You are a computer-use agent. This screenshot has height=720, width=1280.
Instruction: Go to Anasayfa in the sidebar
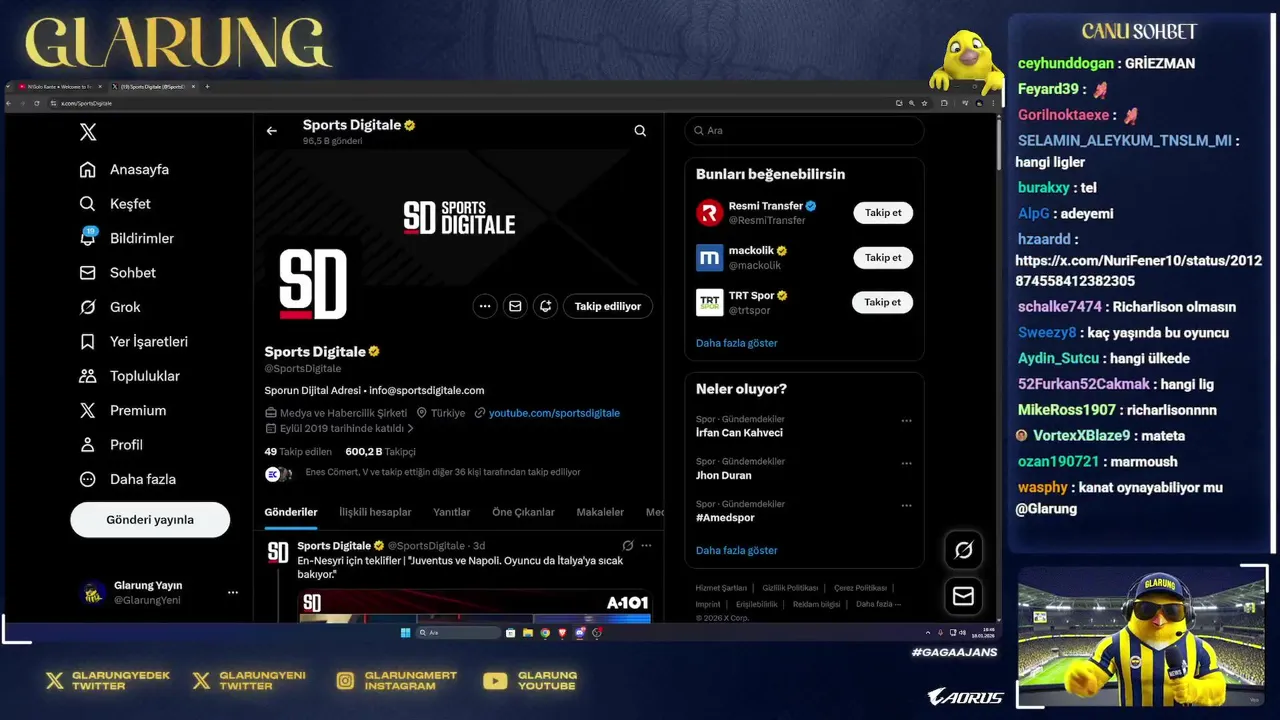124,169
